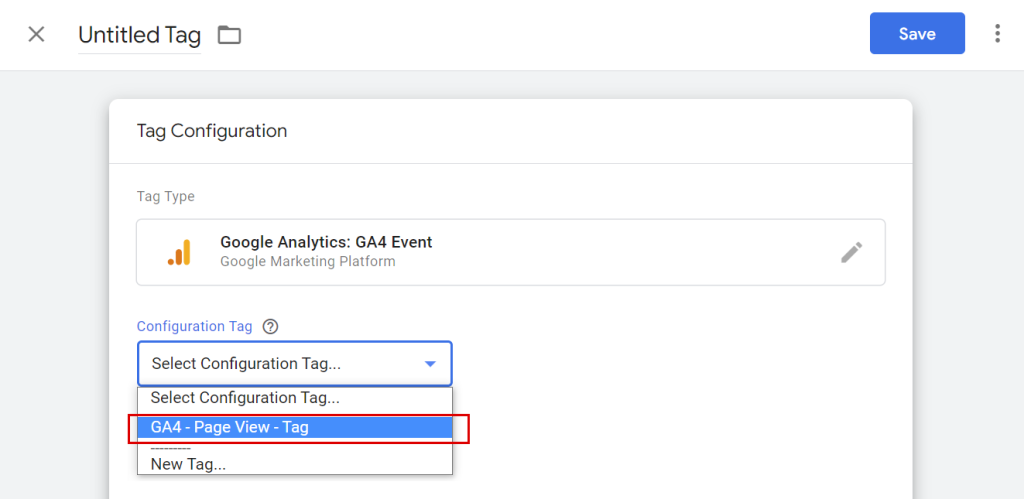Pick the Select Configuration Tag... placeholder list option
Image resolution: width=1024 pixels, height=499 pixels.
pos(245,398)
